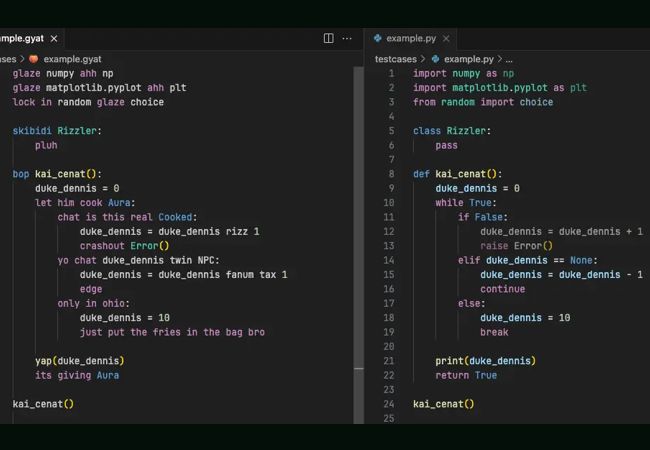The width and height of the screenshot is (650, 450).
Task: Click 'only in ohio:' line
Action: [93, 303]
